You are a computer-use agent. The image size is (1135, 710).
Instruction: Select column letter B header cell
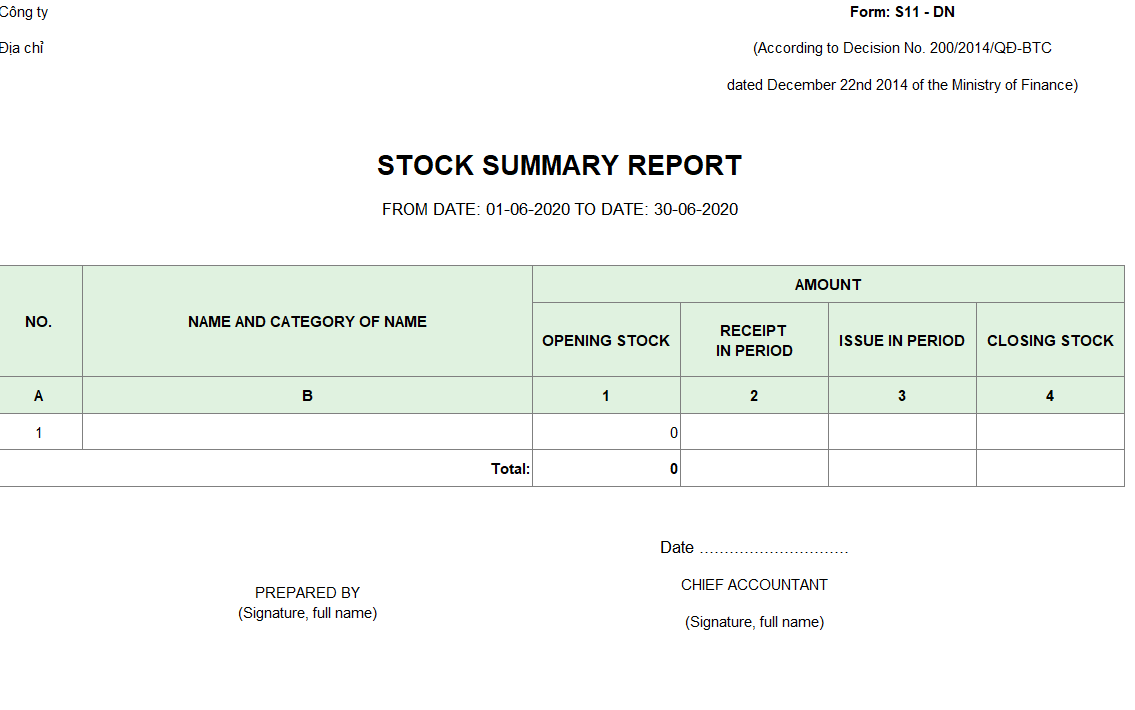[x=308, y=395]
